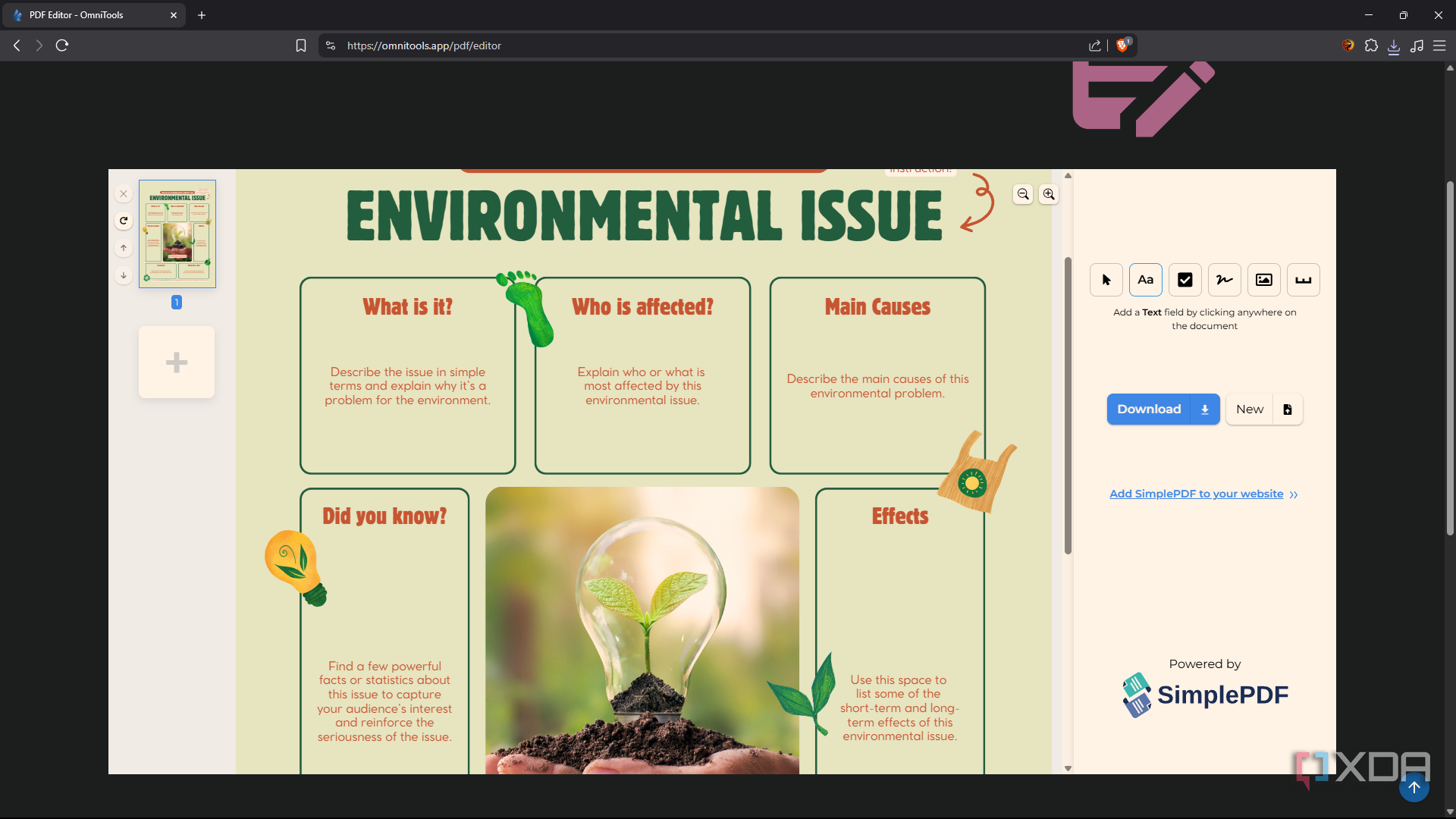
Task: Open browser downloads
Action: click(x=1394, y=46)
